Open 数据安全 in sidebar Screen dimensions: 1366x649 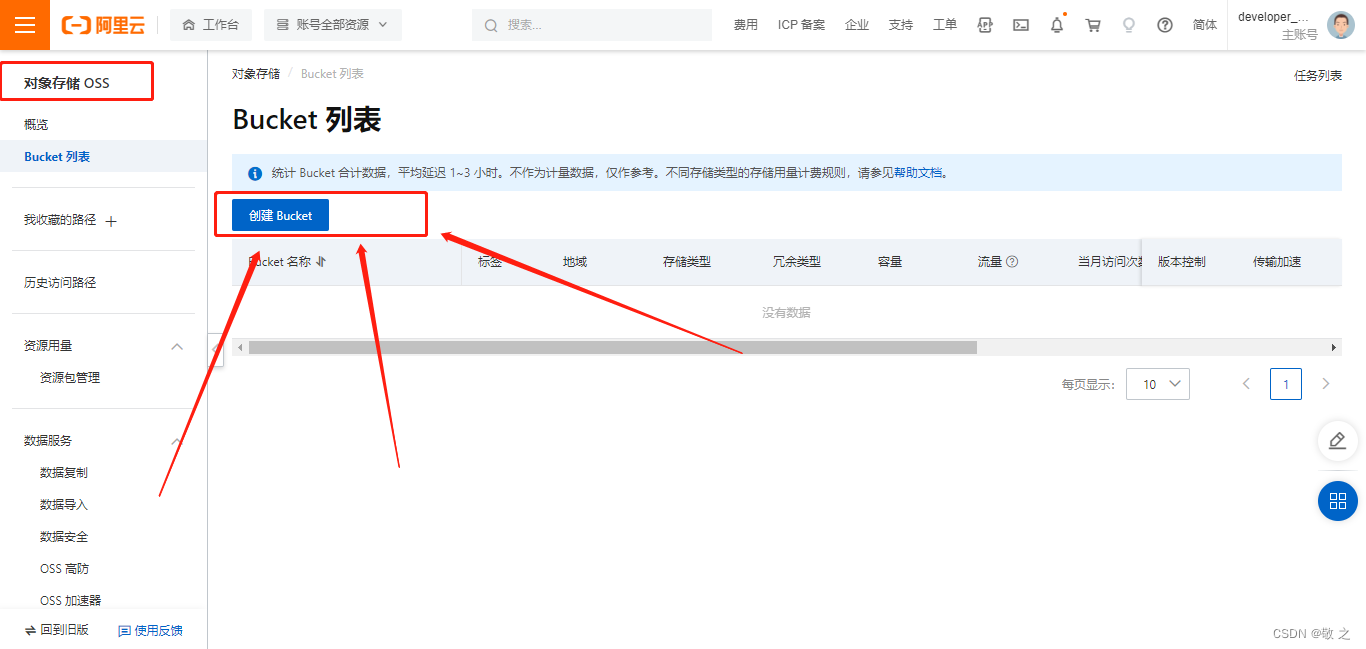[x=64, y=537]
